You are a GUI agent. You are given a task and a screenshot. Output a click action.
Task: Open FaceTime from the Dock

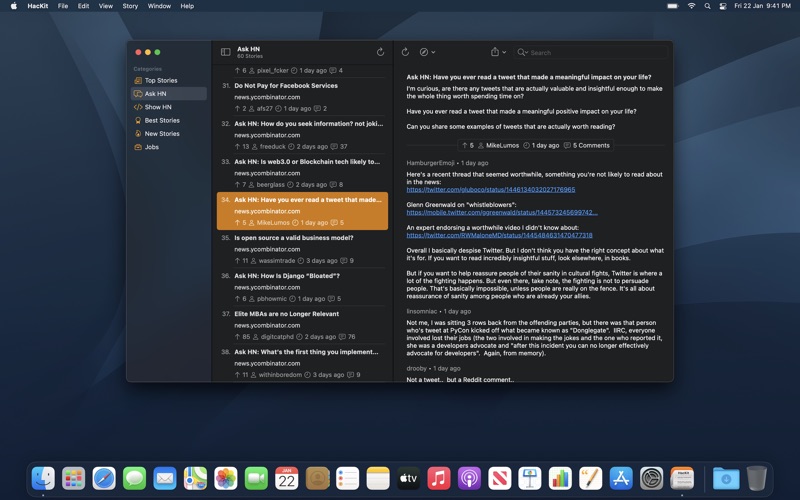pyautogui.click(x=256, y=479)
